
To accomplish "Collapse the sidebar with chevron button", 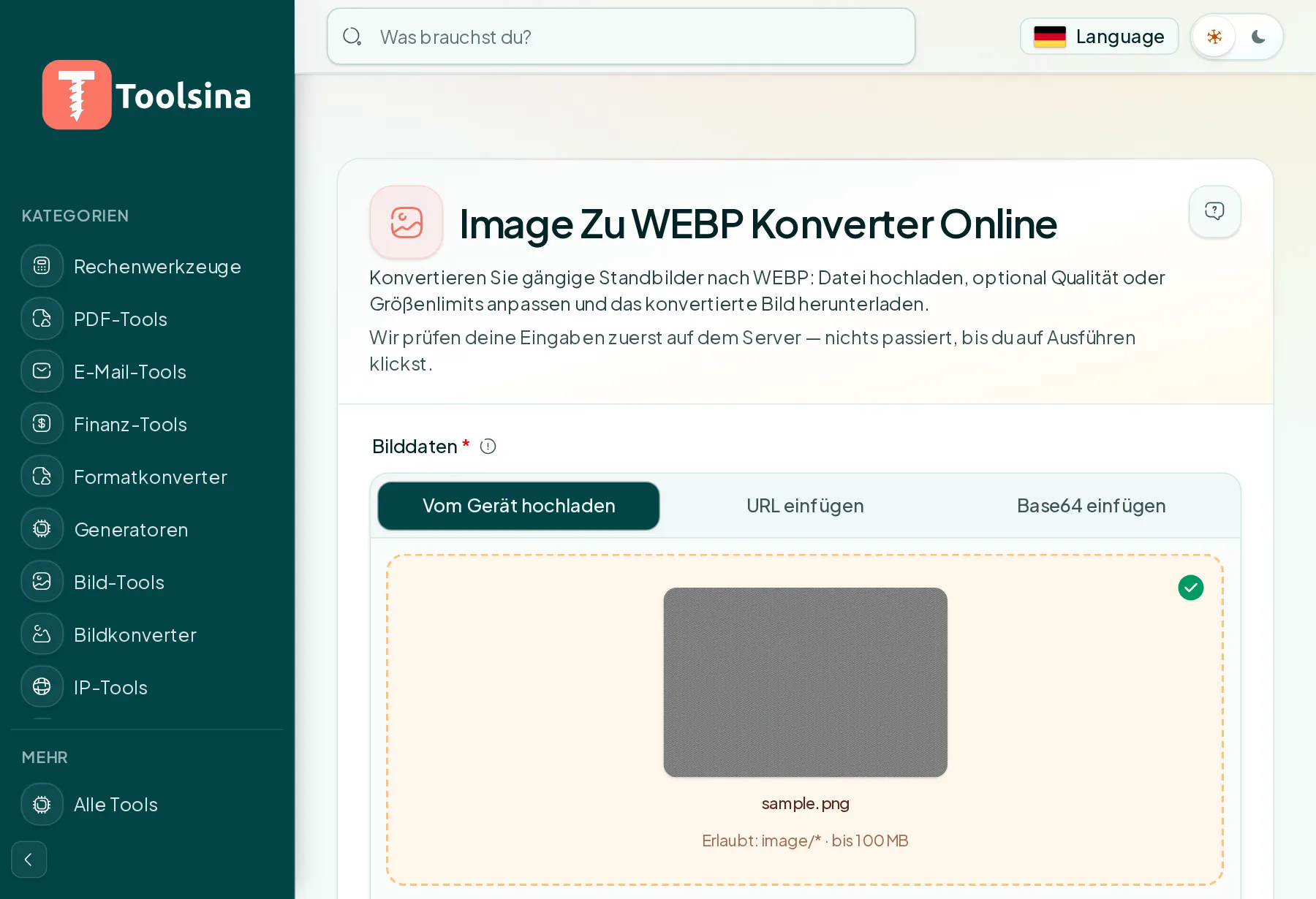I will tap(29, 860).
